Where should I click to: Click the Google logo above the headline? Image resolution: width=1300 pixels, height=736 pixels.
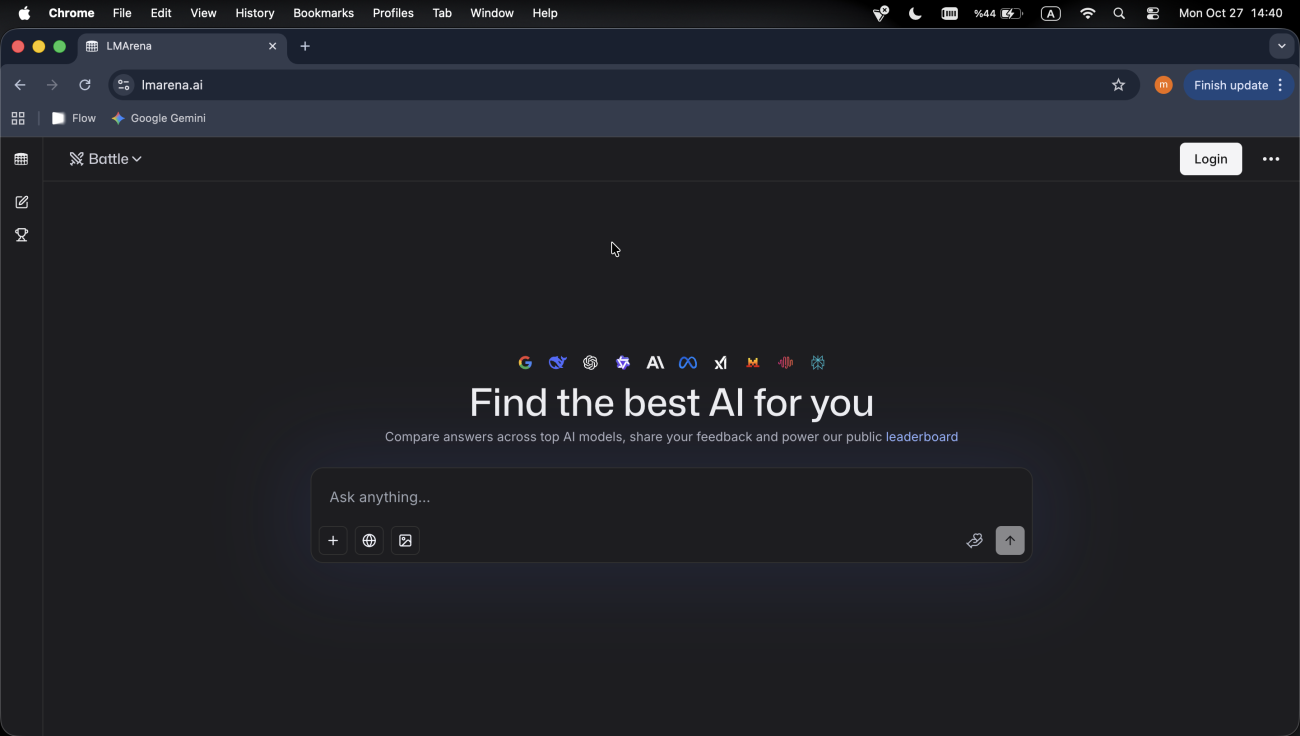click(x=525, y=362)
